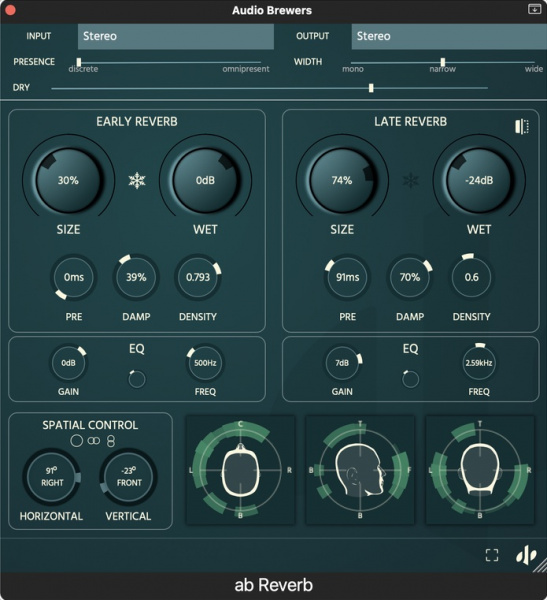Click the fullscreen expand icon
Screen dimensions: 547x600
point(492,555)
